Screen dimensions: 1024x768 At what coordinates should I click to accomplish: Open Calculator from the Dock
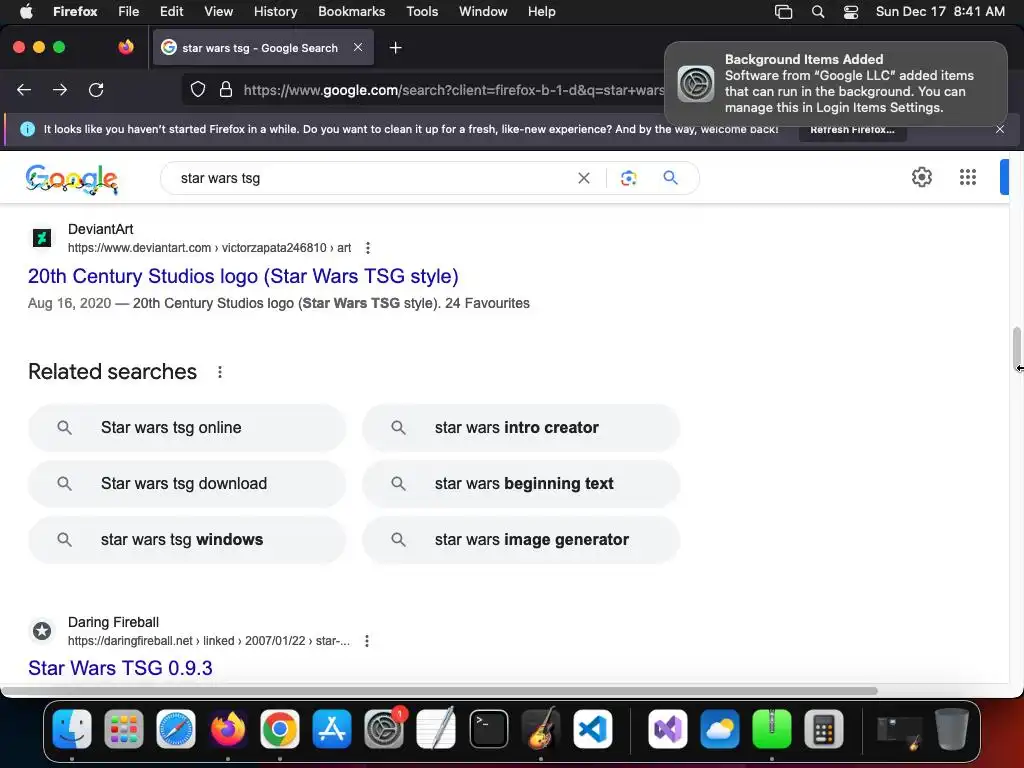click(824, 729)
